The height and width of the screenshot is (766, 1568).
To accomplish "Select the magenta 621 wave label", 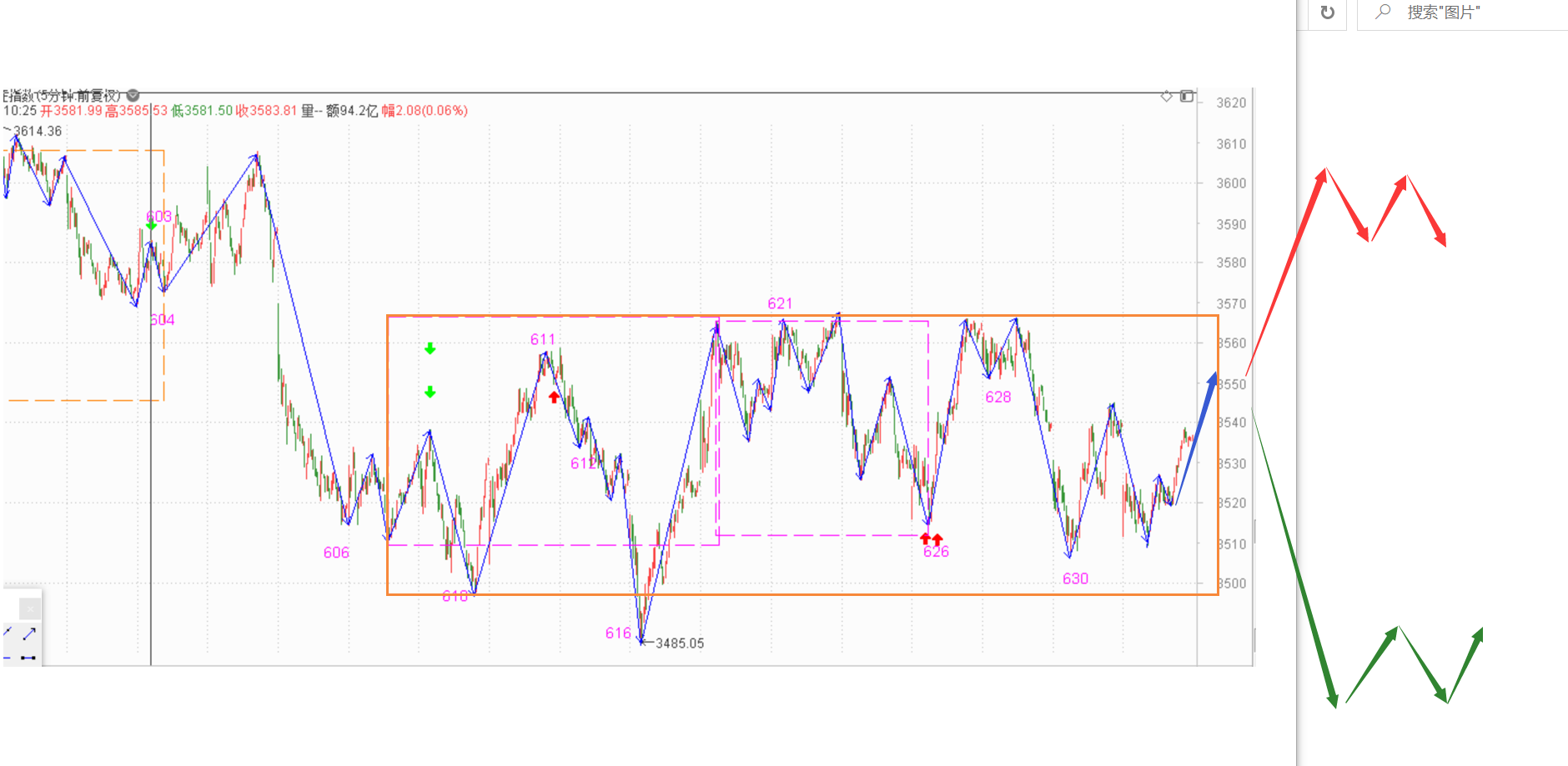I will point(780,303).
